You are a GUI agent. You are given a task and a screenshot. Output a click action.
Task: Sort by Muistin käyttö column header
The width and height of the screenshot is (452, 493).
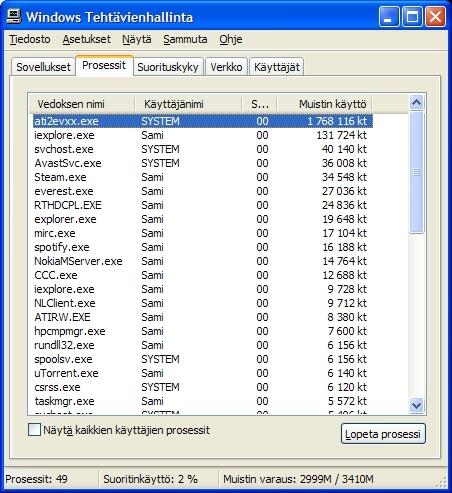click(x=325, y=104)
